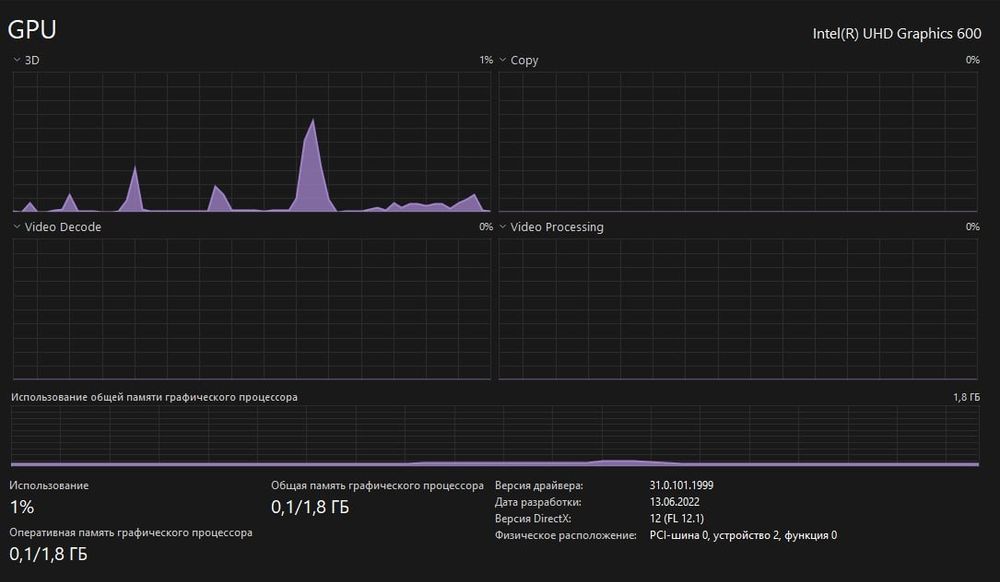The image size is (1000, 582).
Task: Select the Intel(R) UHD Graphics 600 name
Action: 897,34
